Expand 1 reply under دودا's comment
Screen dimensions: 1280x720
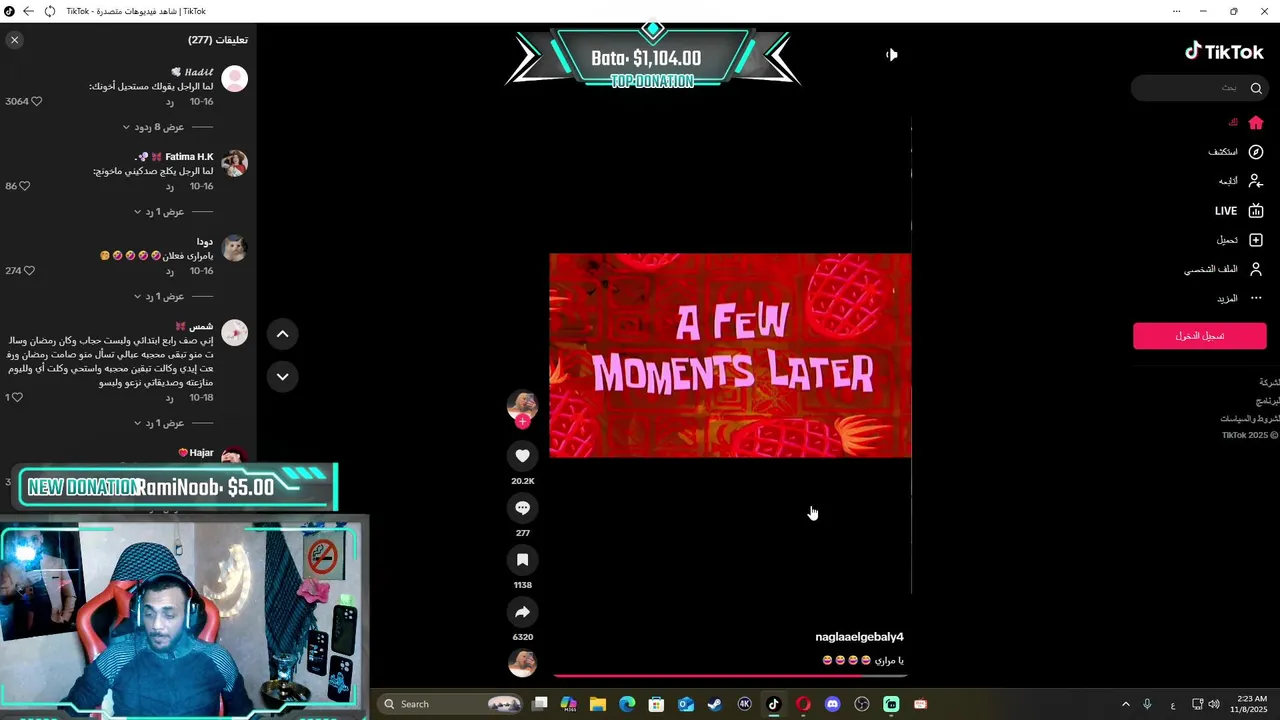159,297
